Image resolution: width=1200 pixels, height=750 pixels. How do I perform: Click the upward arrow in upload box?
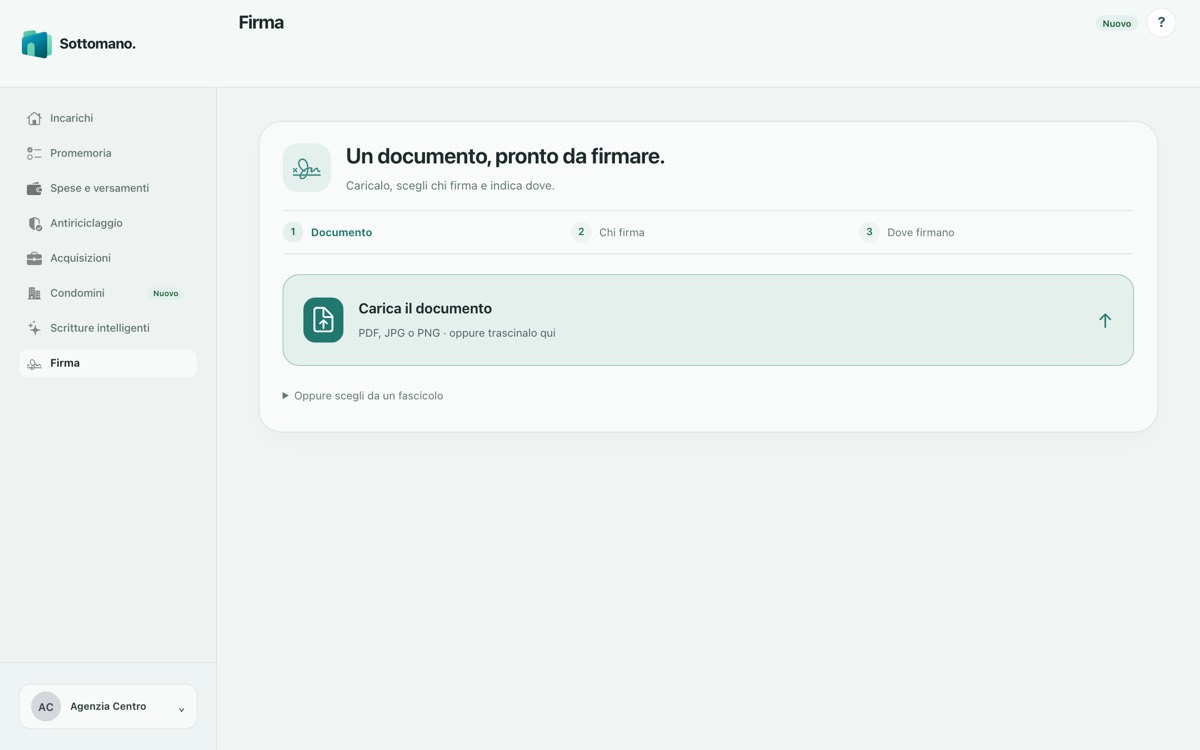(1105, 320)
